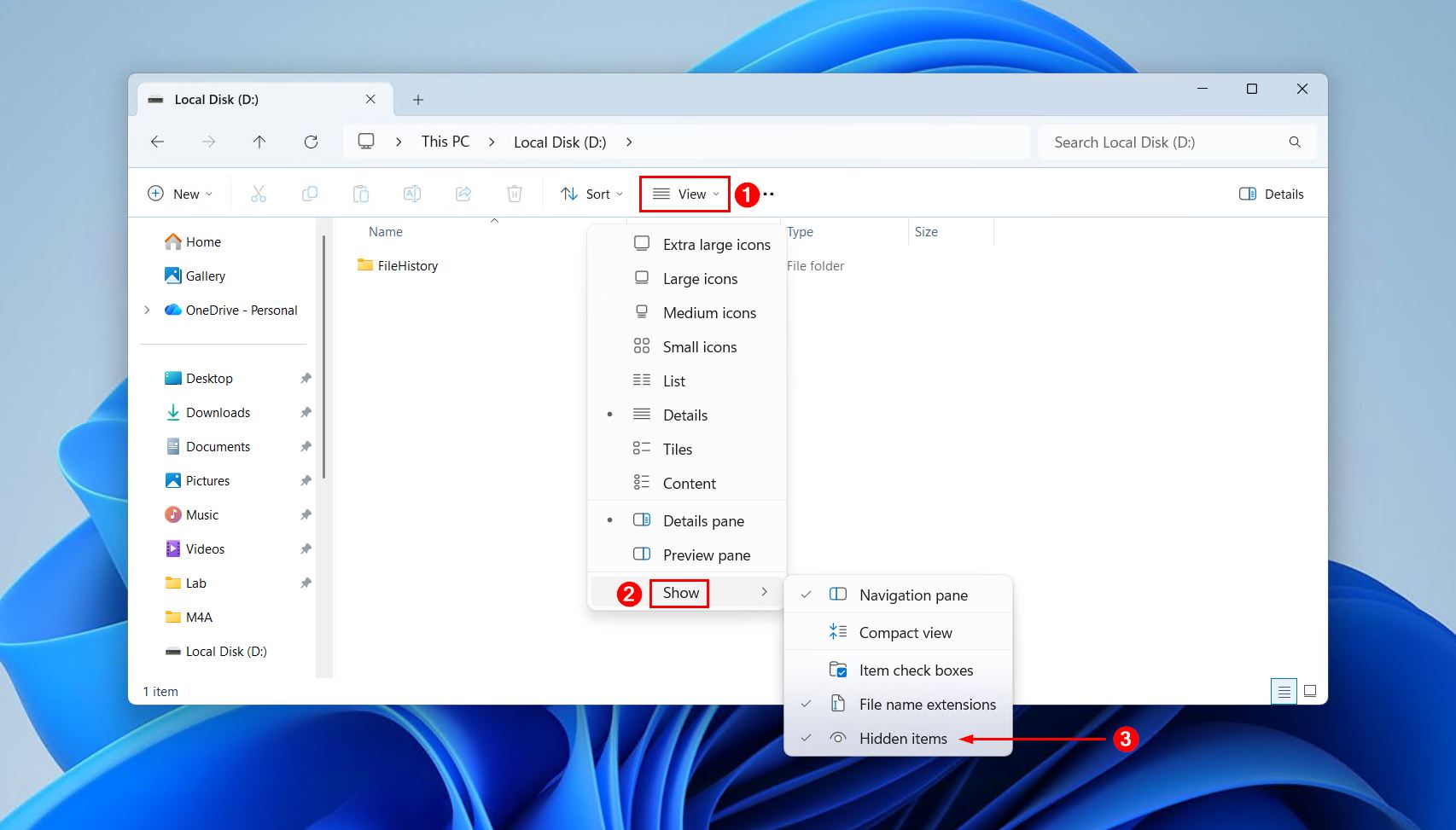This screenshot has height=830, width=1456.
Task: Sort by the Type column header
Action: click(x=800, y=231)
